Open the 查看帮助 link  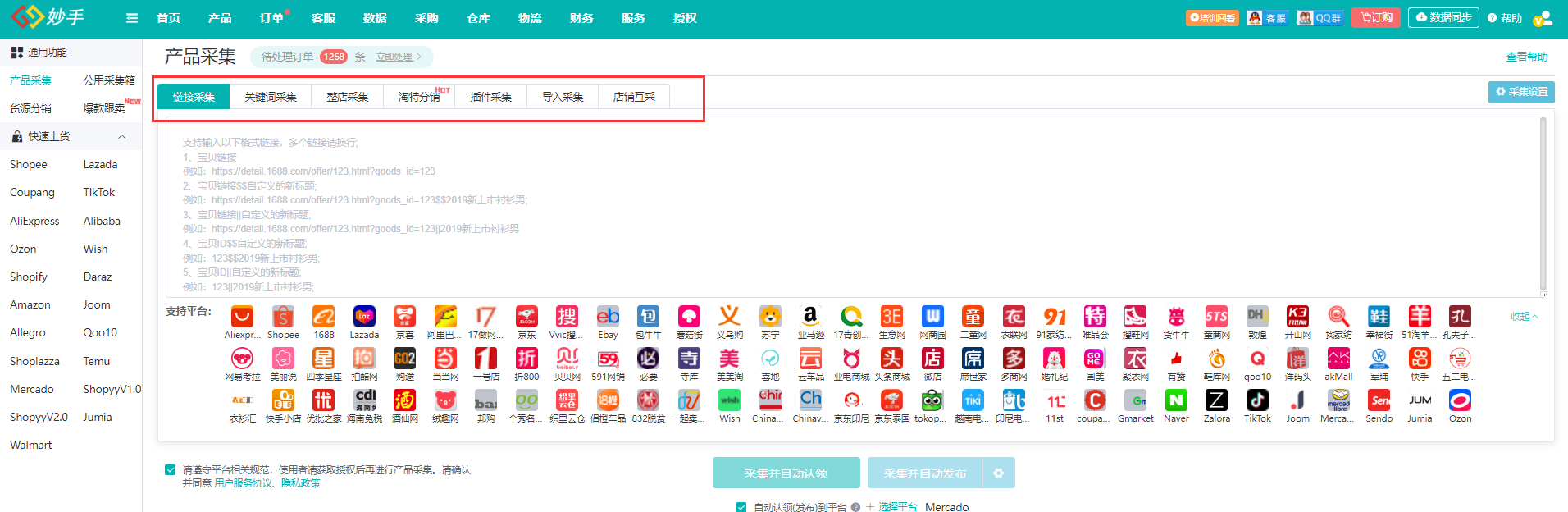pyautogui.click(x=1527, y=57)
